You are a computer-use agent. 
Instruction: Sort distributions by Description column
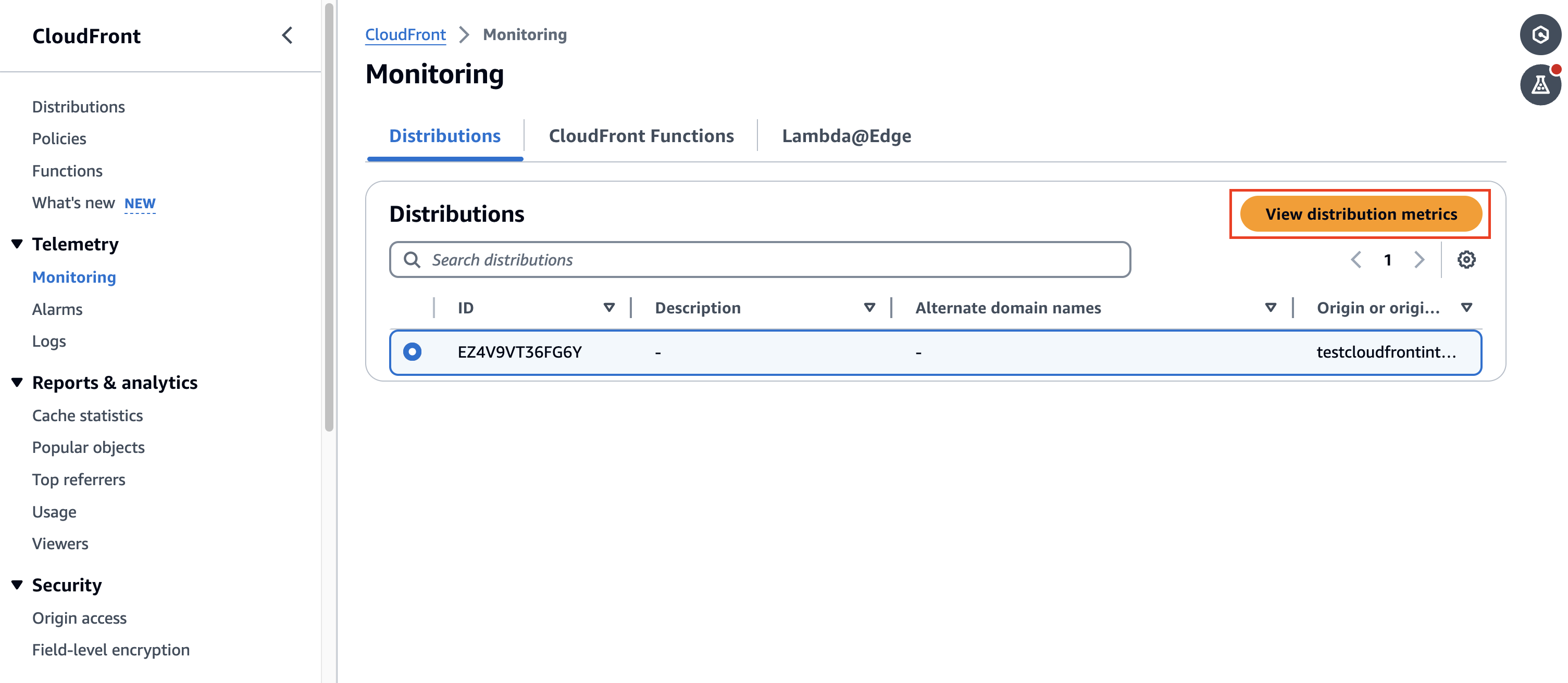pyautogui.click(x=869, y=307)
